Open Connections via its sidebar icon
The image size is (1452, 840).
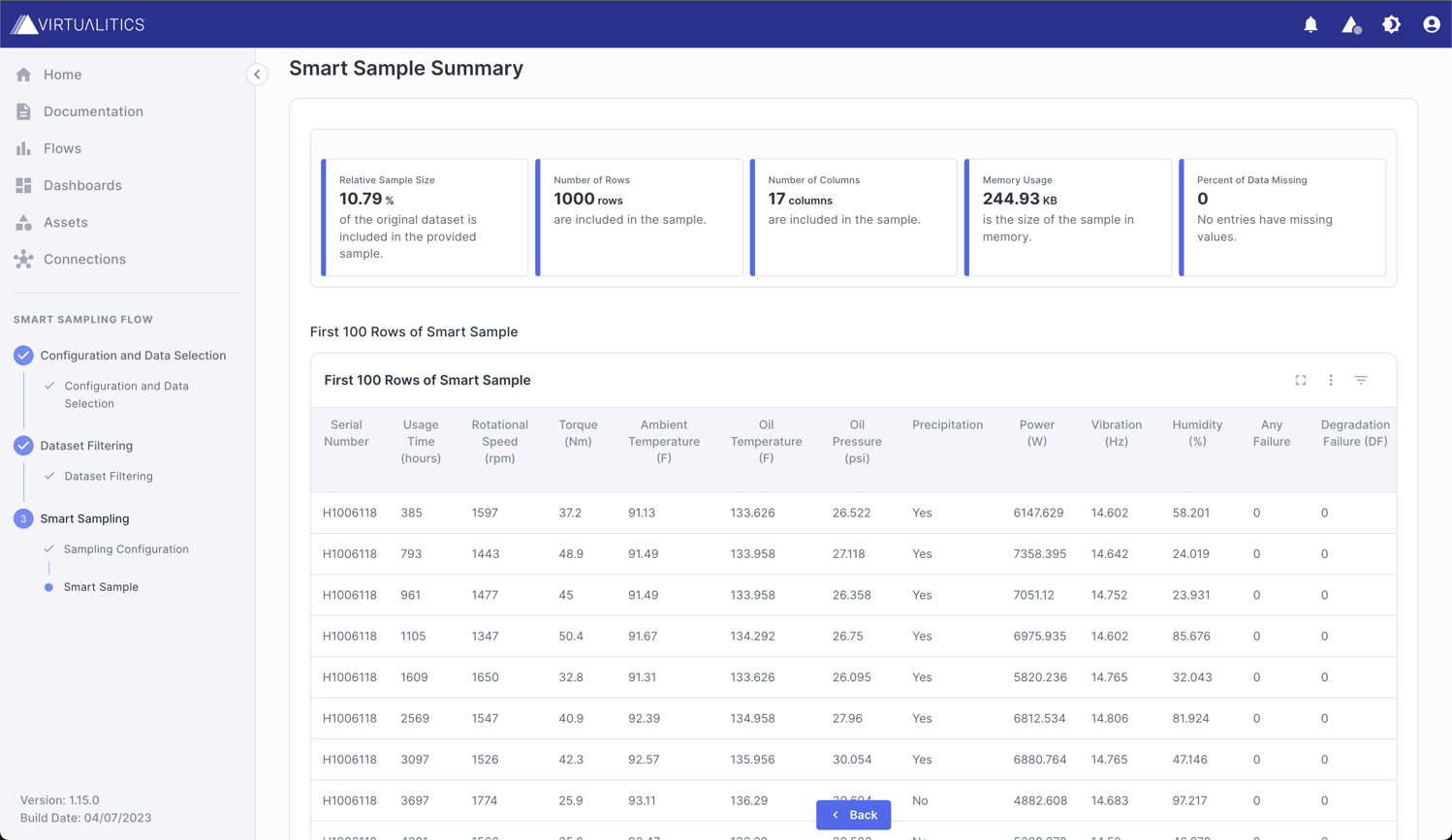click(22, 259)
